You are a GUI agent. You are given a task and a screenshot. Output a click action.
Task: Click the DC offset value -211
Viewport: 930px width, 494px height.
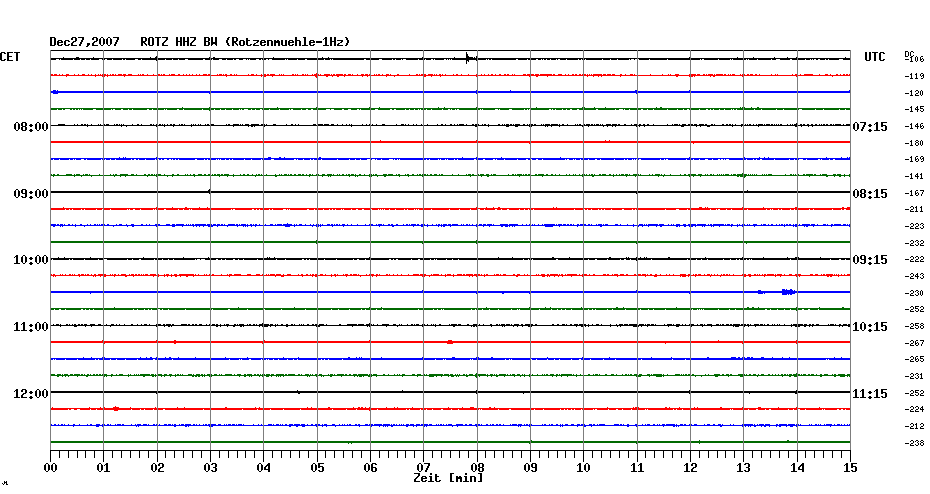[915, 209]
